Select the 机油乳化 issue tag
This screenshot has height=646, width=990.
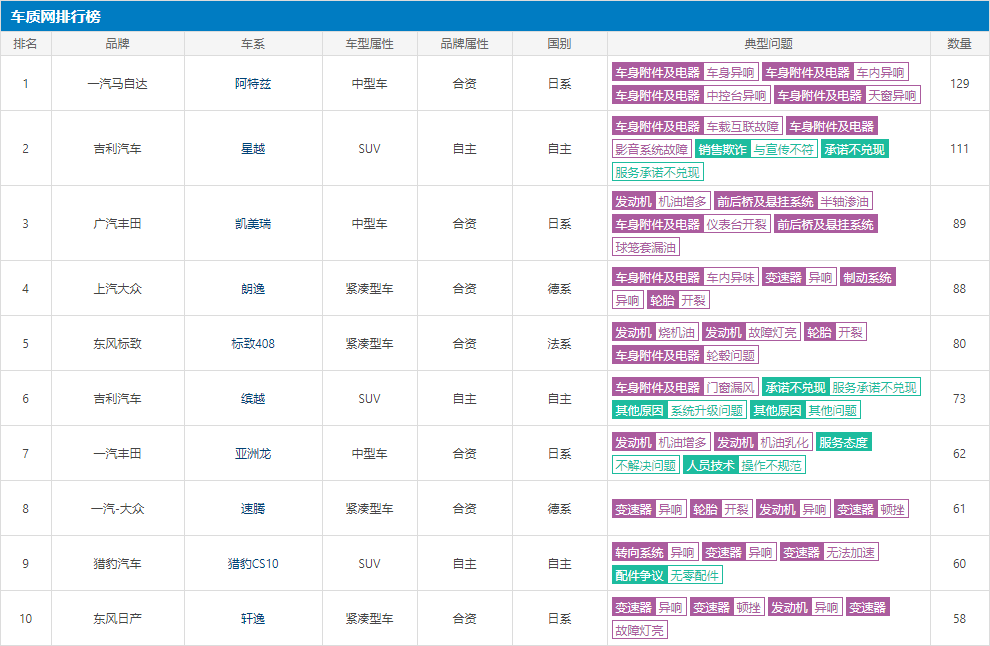pos(784,443)
